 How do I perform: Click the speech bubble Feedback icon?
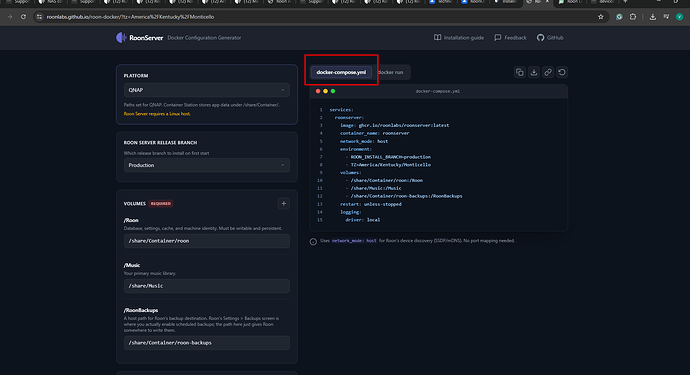coord(498,37)
